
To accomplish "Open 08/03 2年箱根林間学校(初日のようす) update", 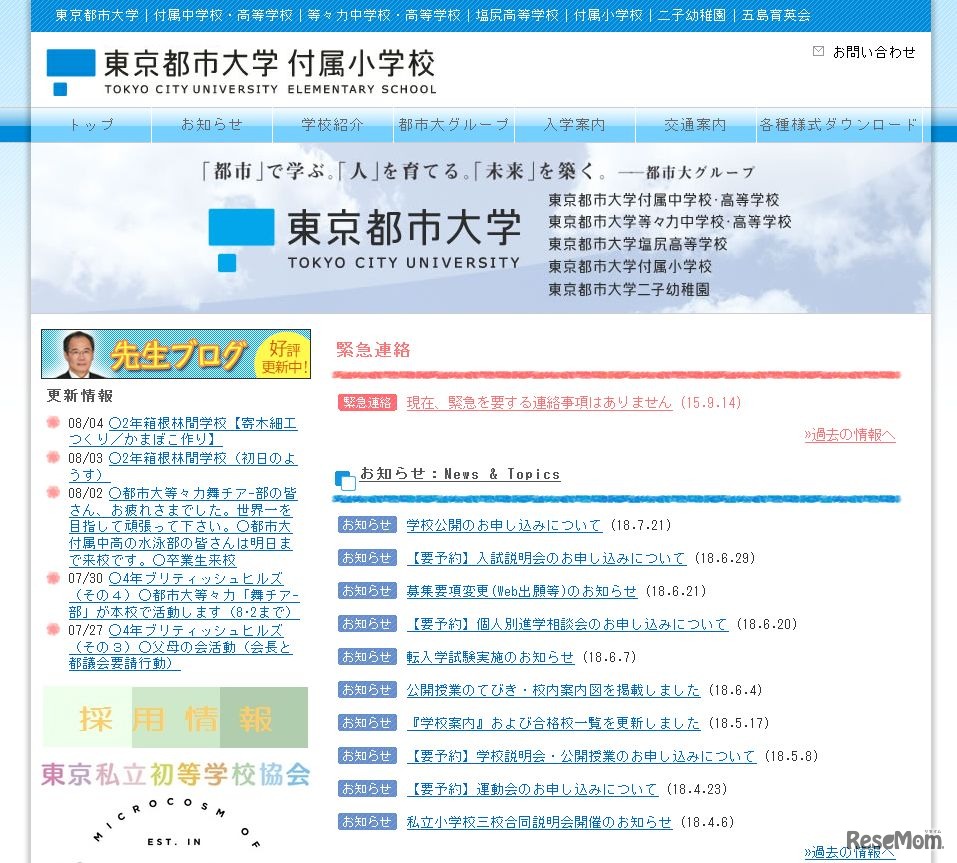I will pyautogui.click(x=182, y=466).
